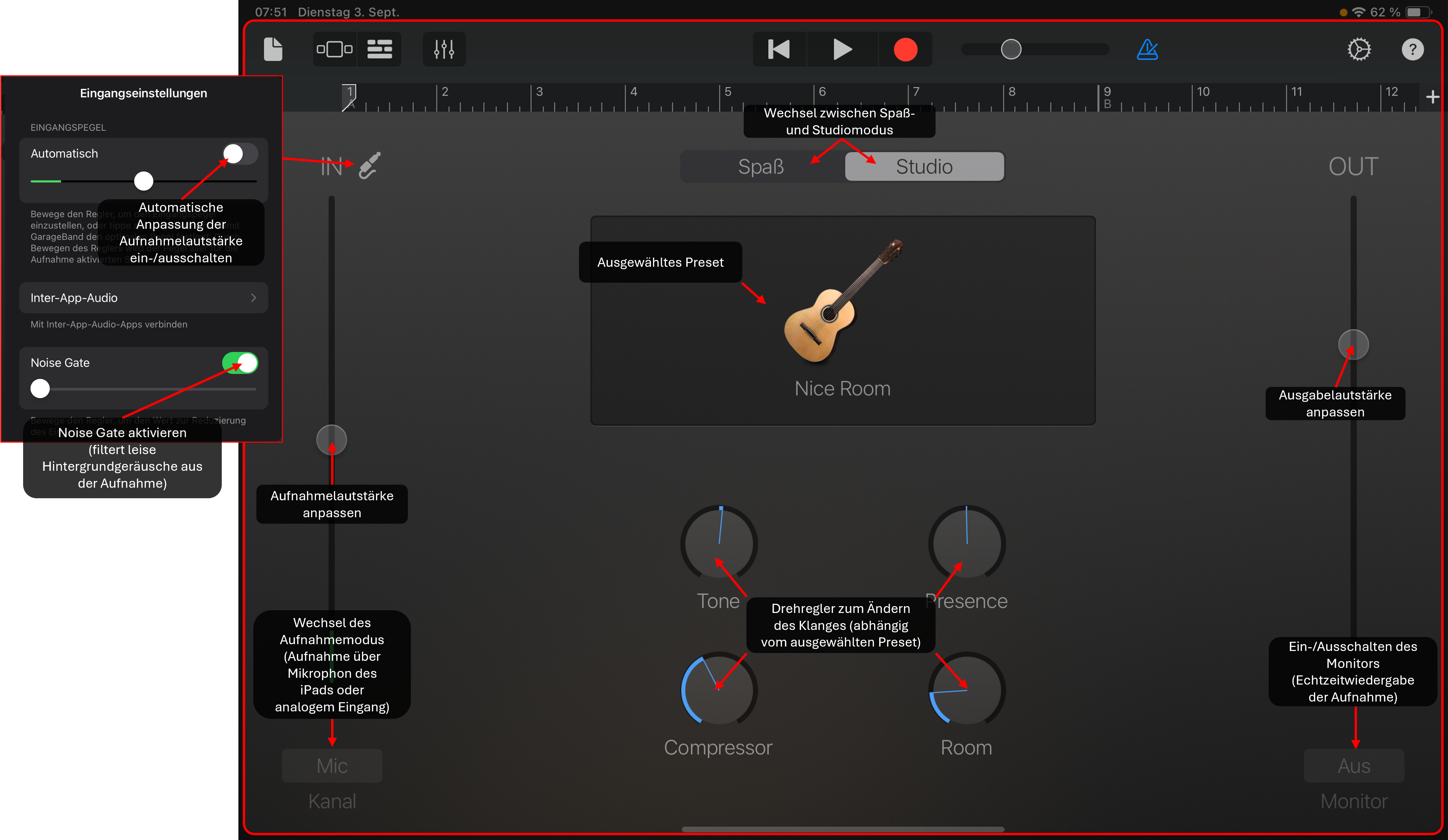This screenshot has width=1448, height=840.
Task: Adjust the OUT level slider handle
Action: pos(1354,344)
